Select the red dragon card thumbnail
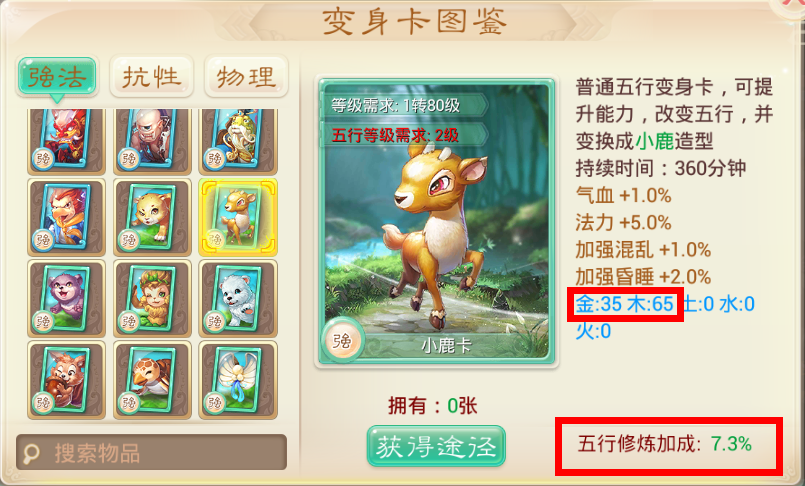Image resolution: width=805 pixels, height=486 pixels. point(66,141)
